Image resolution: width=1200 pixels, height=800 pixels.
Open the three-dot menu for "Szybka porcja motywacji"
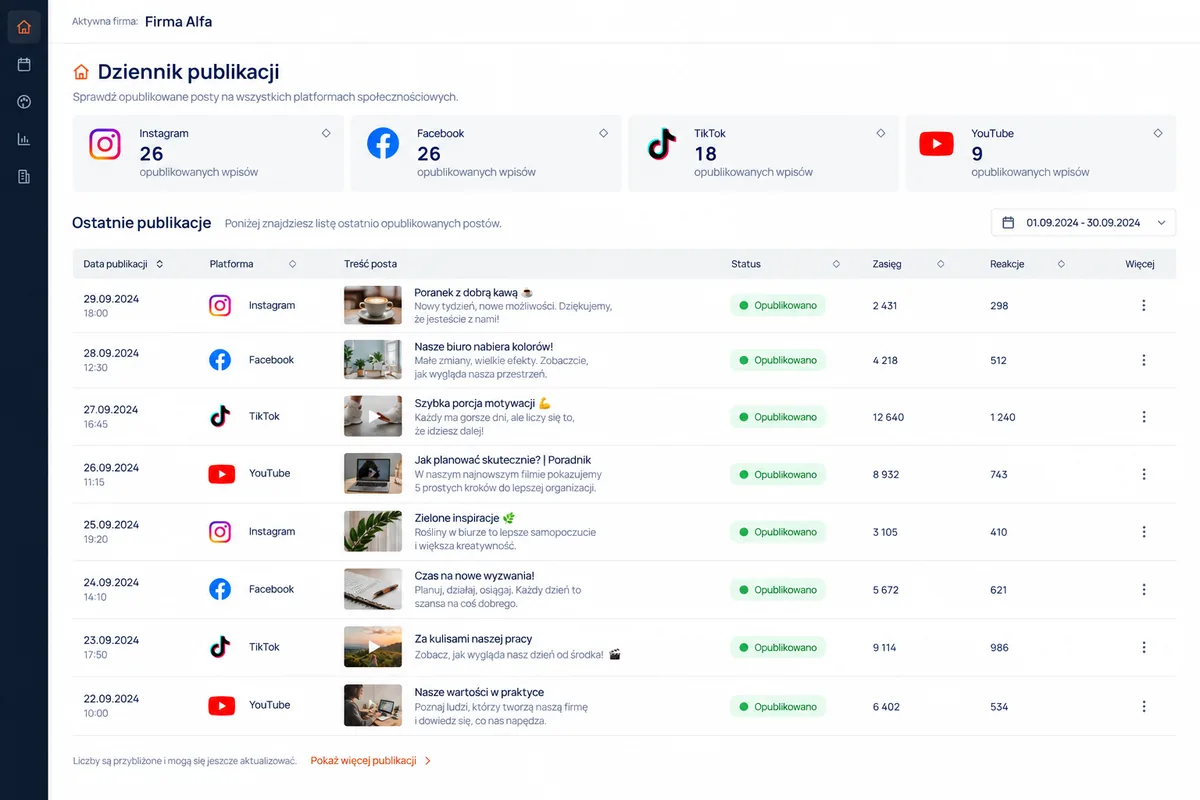tap(1144, 417)
